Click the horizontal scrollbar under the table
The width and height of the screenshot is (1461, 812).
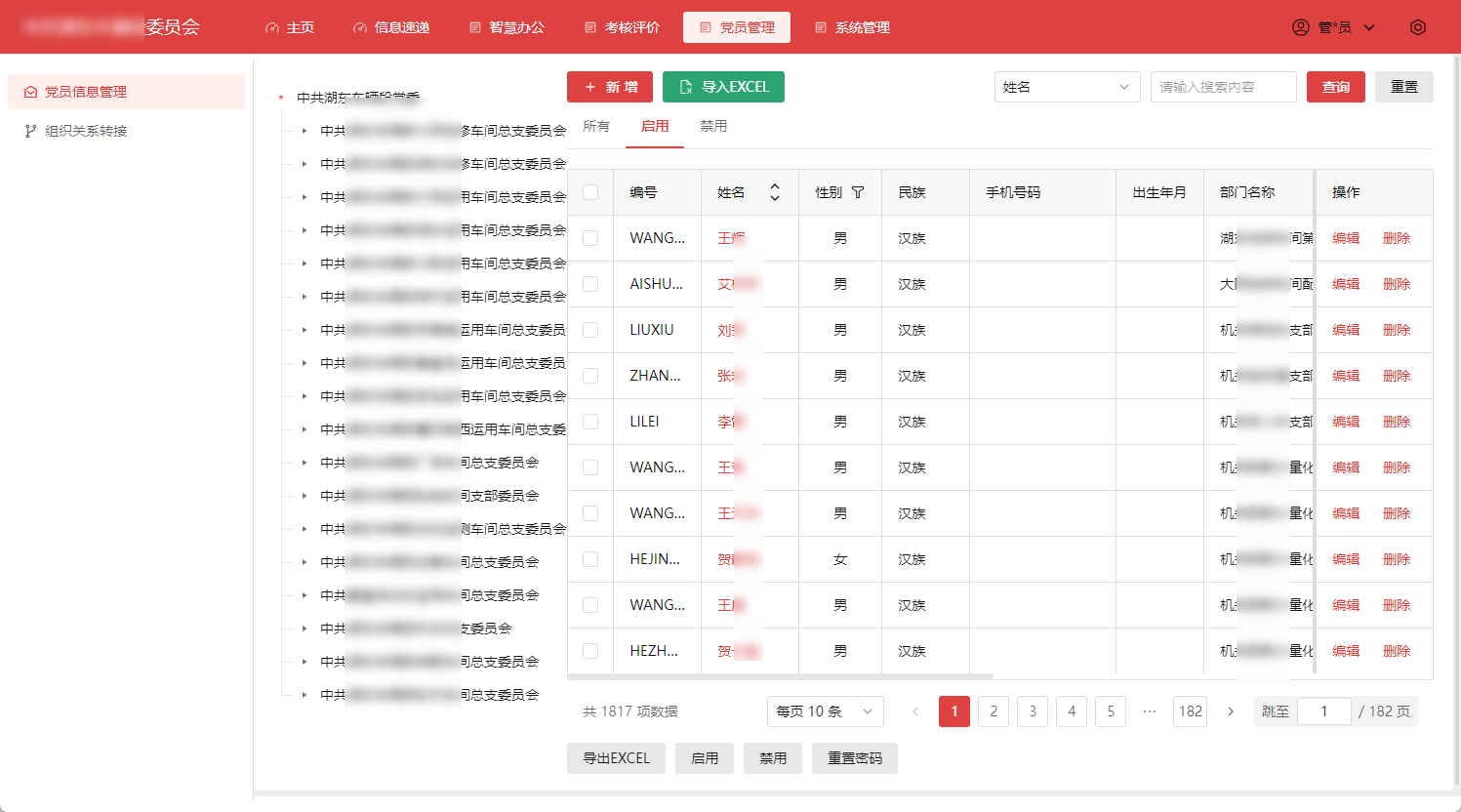tap(780, 676)
